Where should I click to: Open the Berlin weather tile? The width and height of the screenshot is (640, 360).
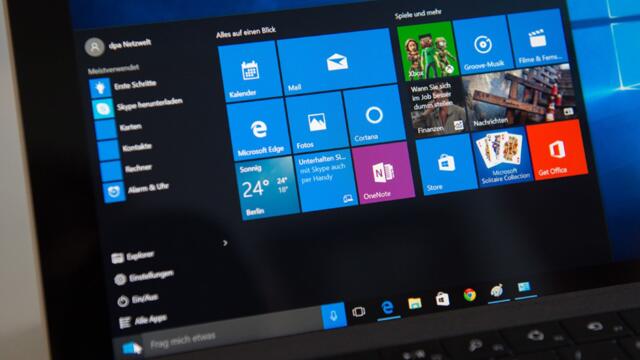(x=267, y=188)
